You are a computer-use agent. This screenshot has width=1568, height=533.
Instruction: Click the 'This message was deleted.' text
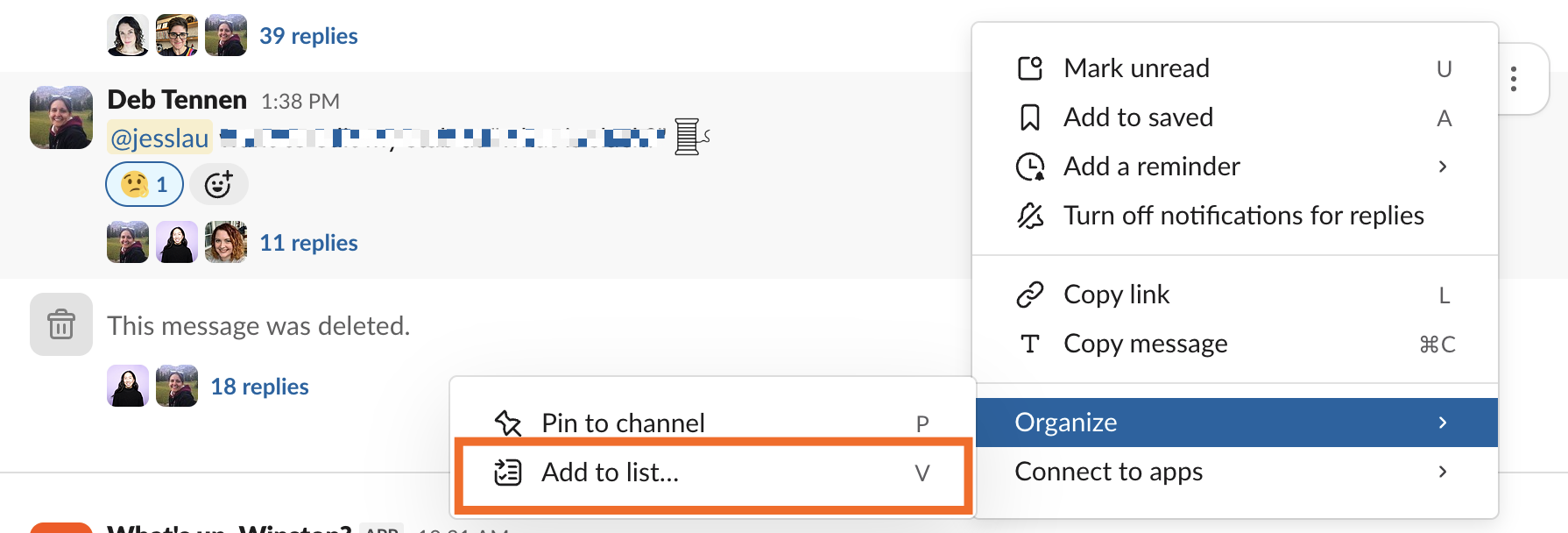(x=258, y=326)
